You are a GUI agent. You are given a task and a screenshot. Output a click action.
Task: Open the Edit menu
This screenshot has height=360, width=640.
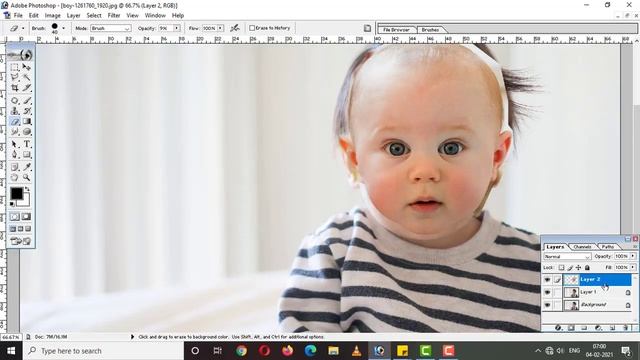33,16
